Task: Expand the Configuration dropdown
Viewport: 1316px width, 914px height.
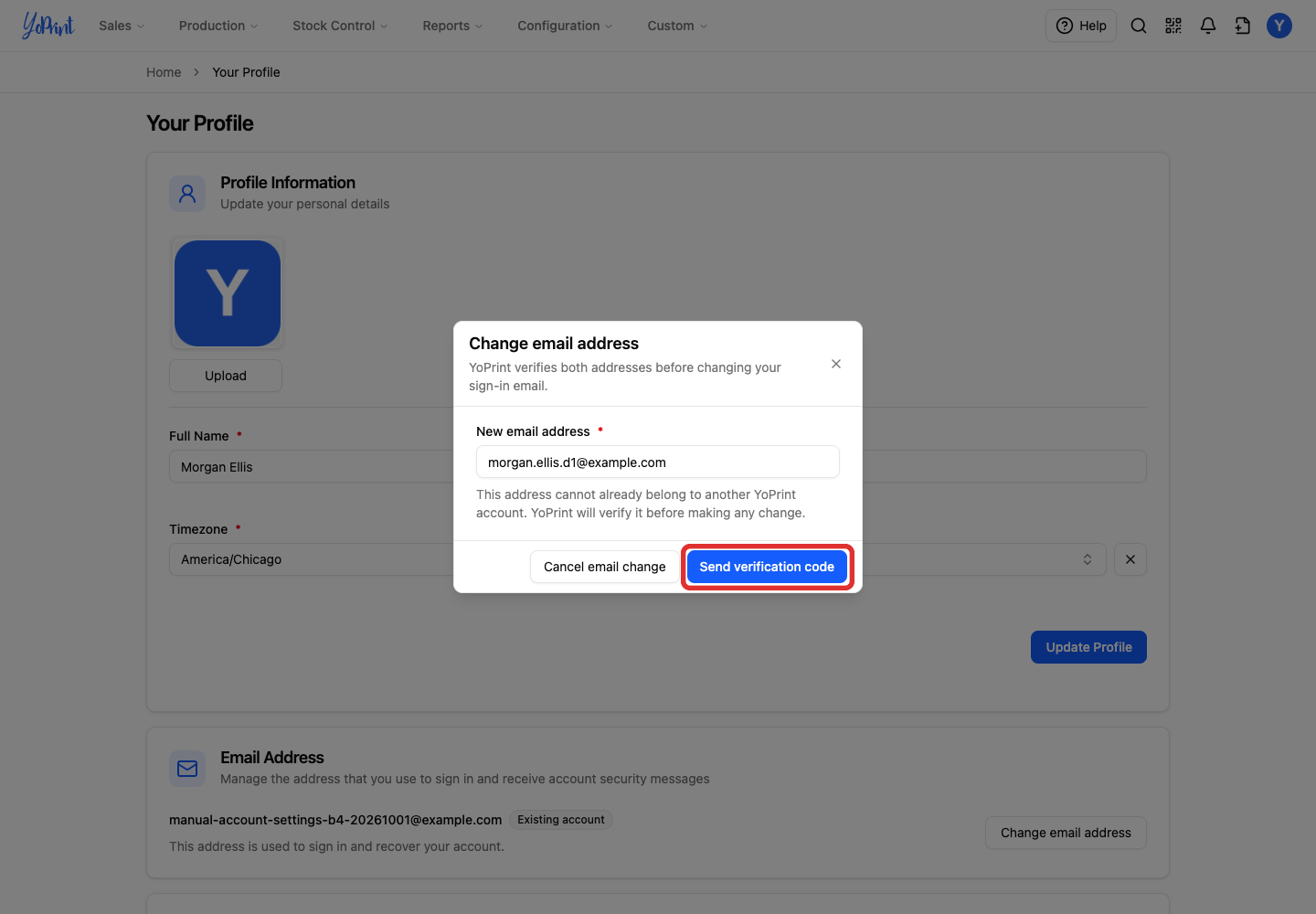Action: click(x=565, y=26)
